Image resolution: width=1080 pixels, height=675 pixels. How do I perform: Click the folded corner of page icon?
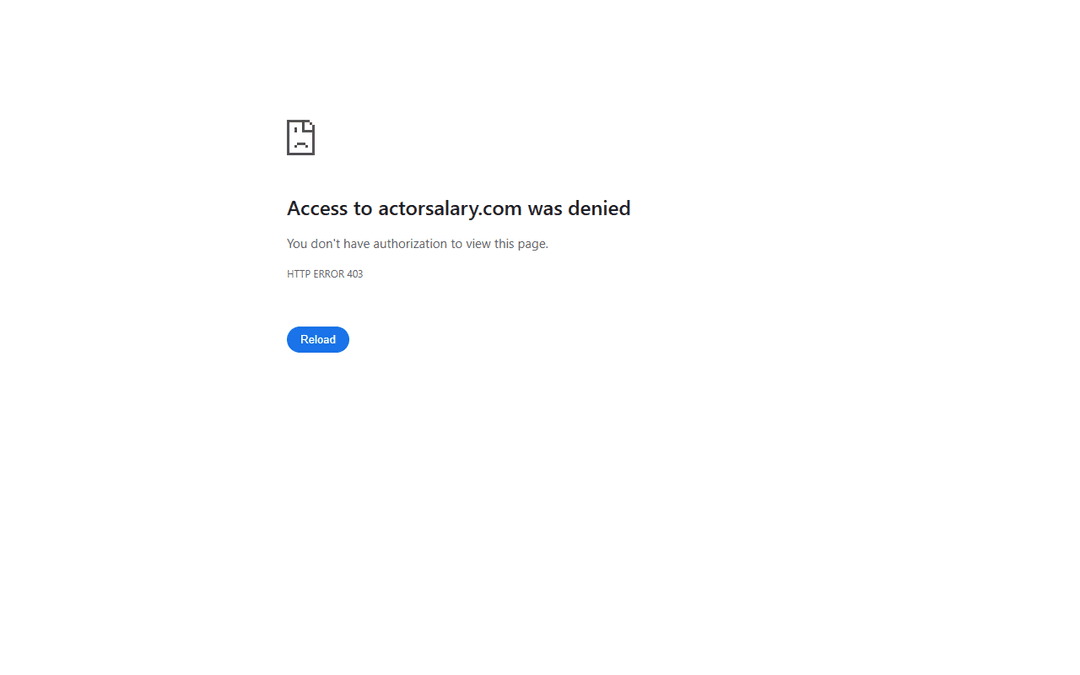(309, 126)
